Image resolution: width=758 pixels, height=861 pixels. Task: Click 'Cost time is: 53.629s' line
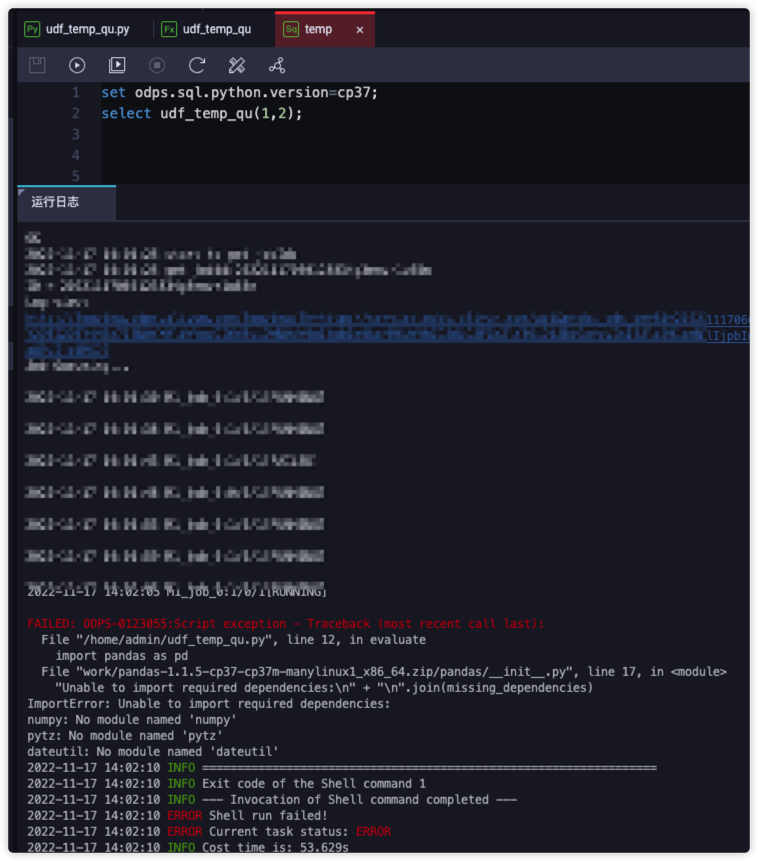(275, 847)
